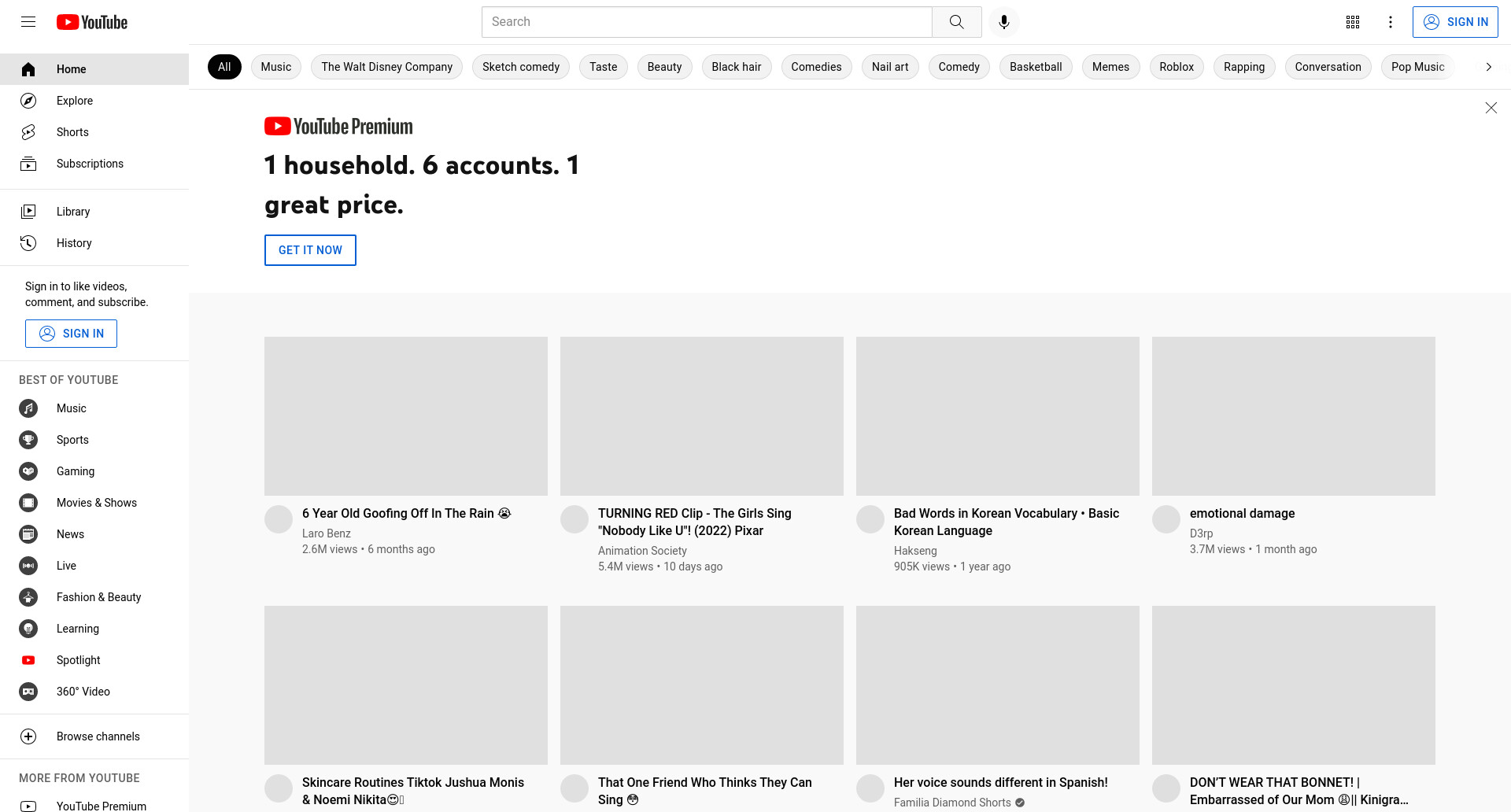
Task: Select the Nail art chip
Action: pos(890,67)
